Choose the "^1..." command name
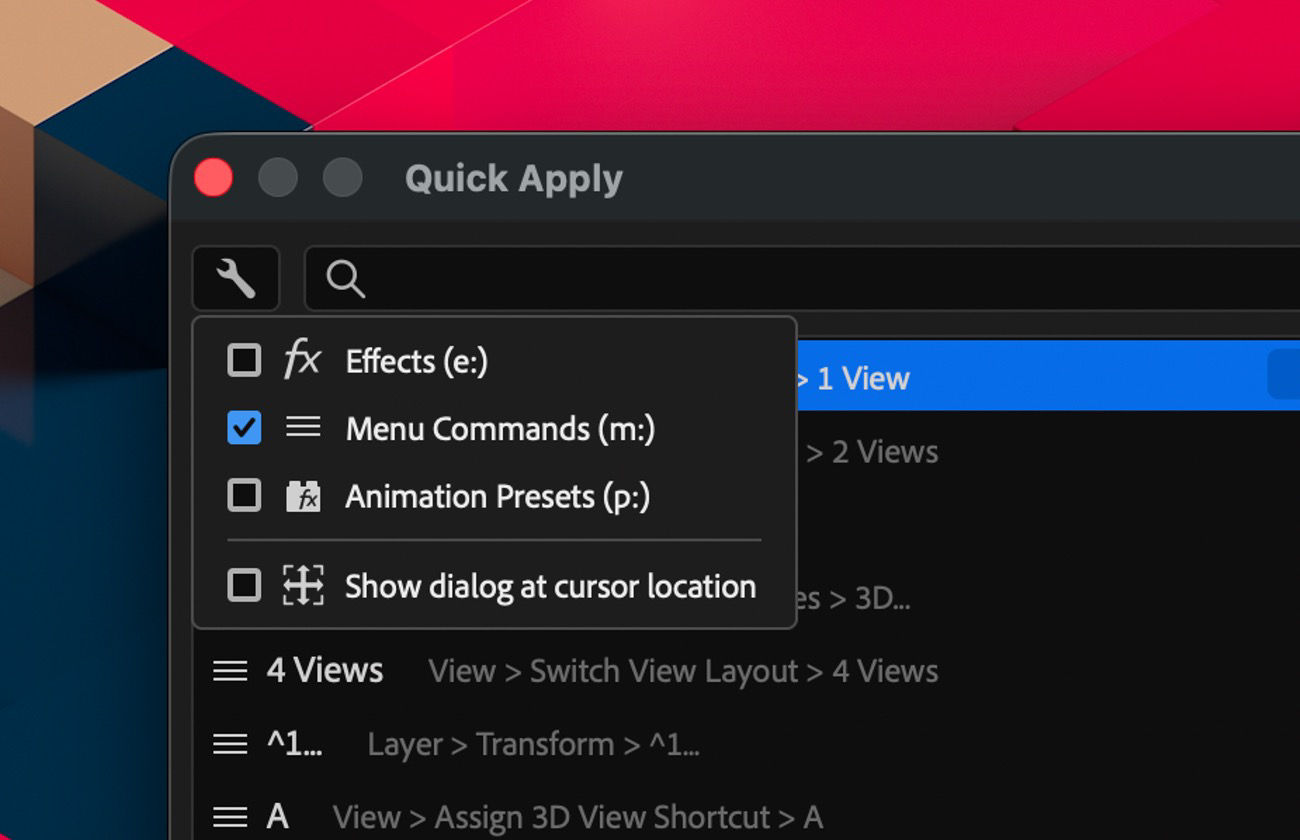This screenshot has height=840, width=1300. pos(295,744)
